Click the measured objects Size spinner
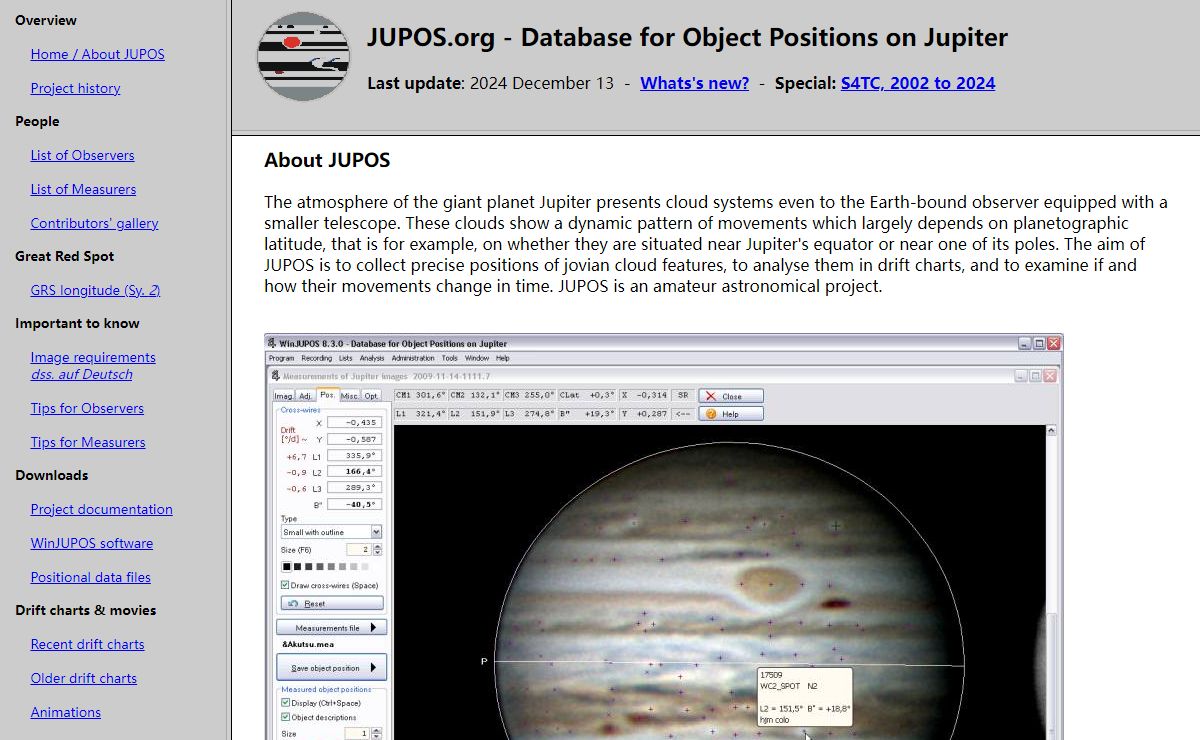The width and height of the screenshot is (1200, 740). [377, 733]
